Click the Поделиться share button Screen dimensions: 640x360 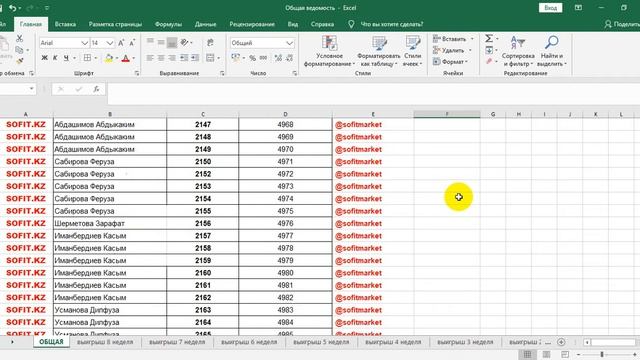click(x=622, y=24)
